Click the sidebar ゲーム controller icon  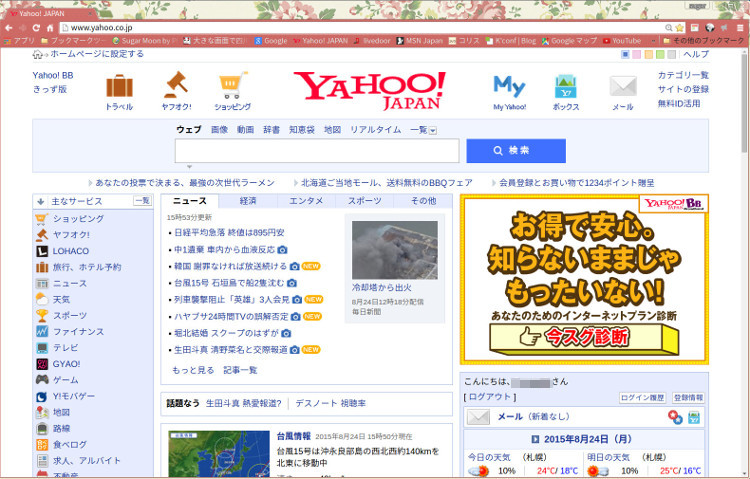click(42, 379)
